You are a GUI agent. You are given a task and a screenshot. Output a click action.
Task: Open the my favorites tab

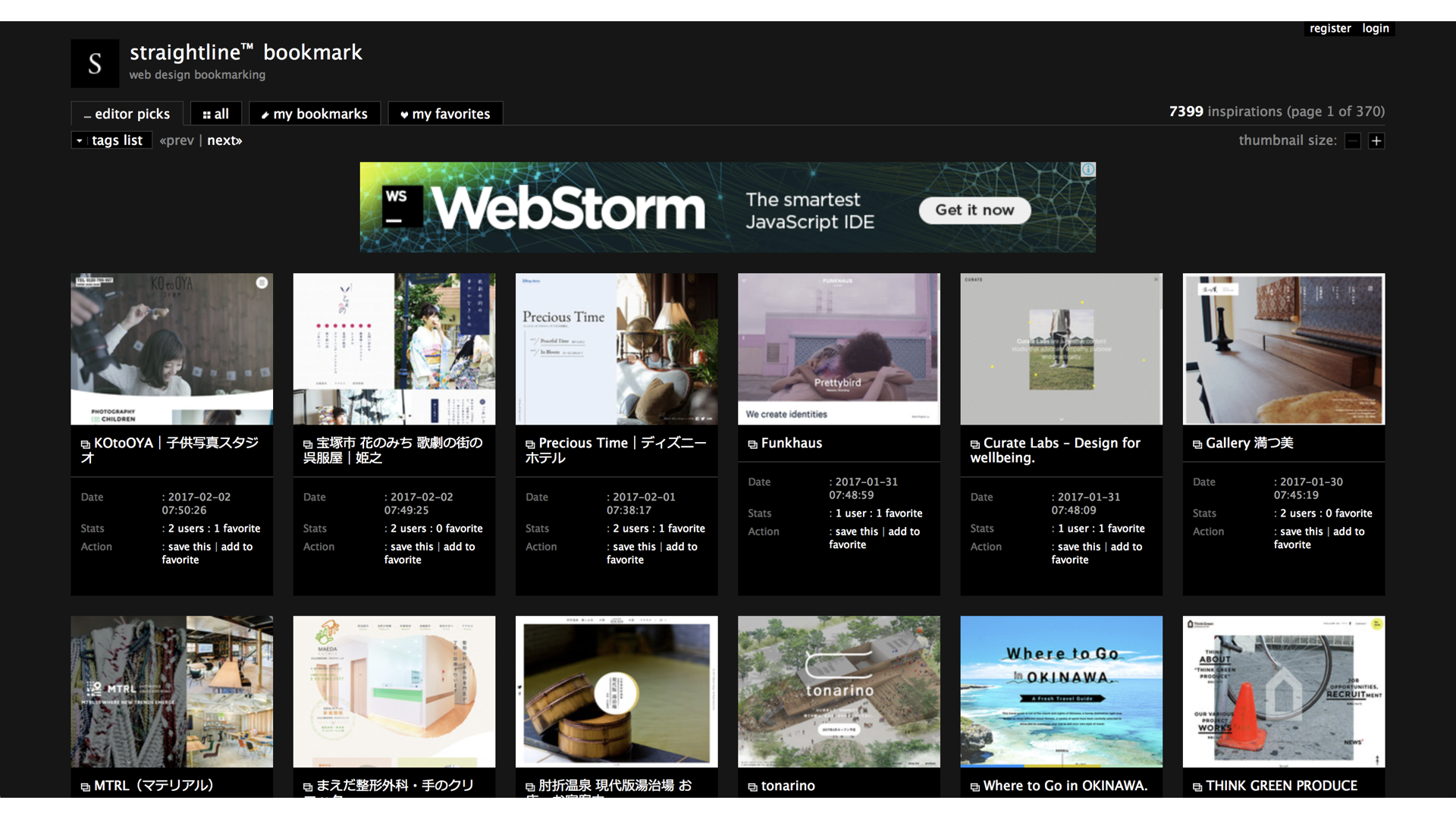(445, 114)
